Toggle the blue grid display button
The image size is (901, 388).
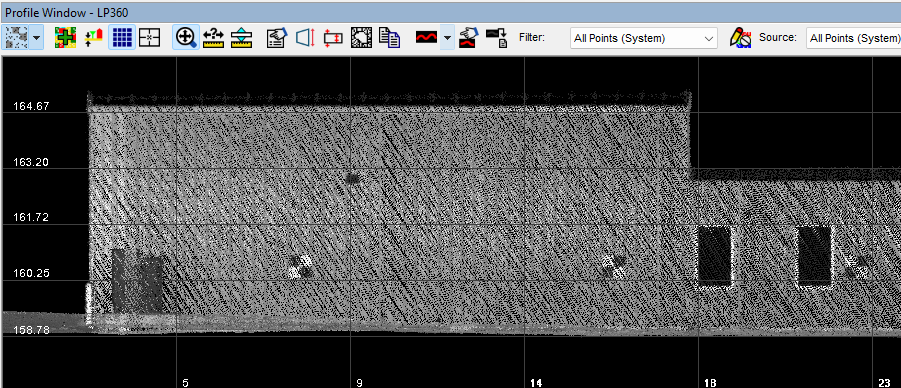pos(122,37)
